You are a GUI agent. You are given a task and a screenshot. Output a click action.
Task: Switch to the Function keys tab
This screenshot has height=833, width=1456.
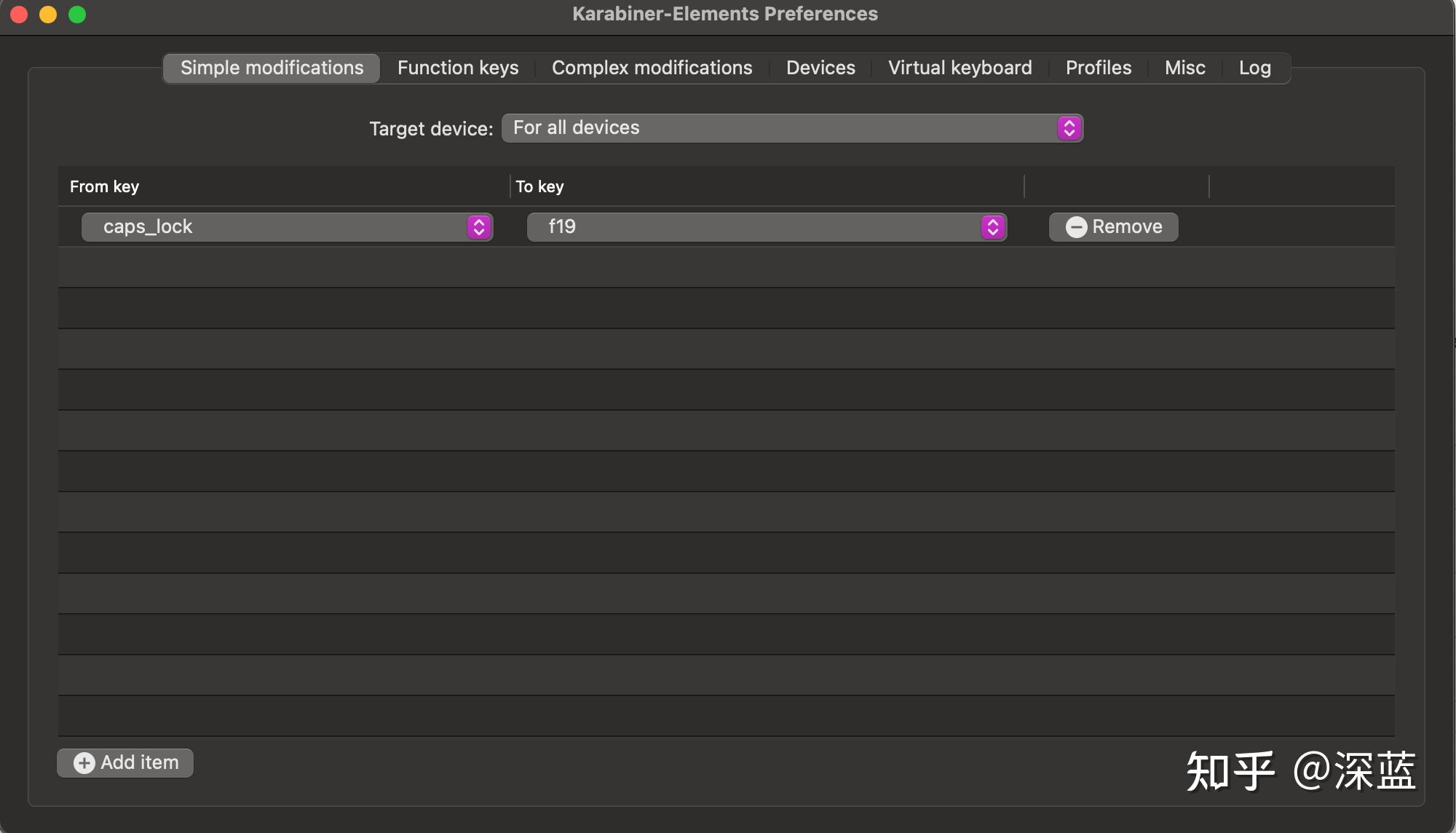click(458, 68)
